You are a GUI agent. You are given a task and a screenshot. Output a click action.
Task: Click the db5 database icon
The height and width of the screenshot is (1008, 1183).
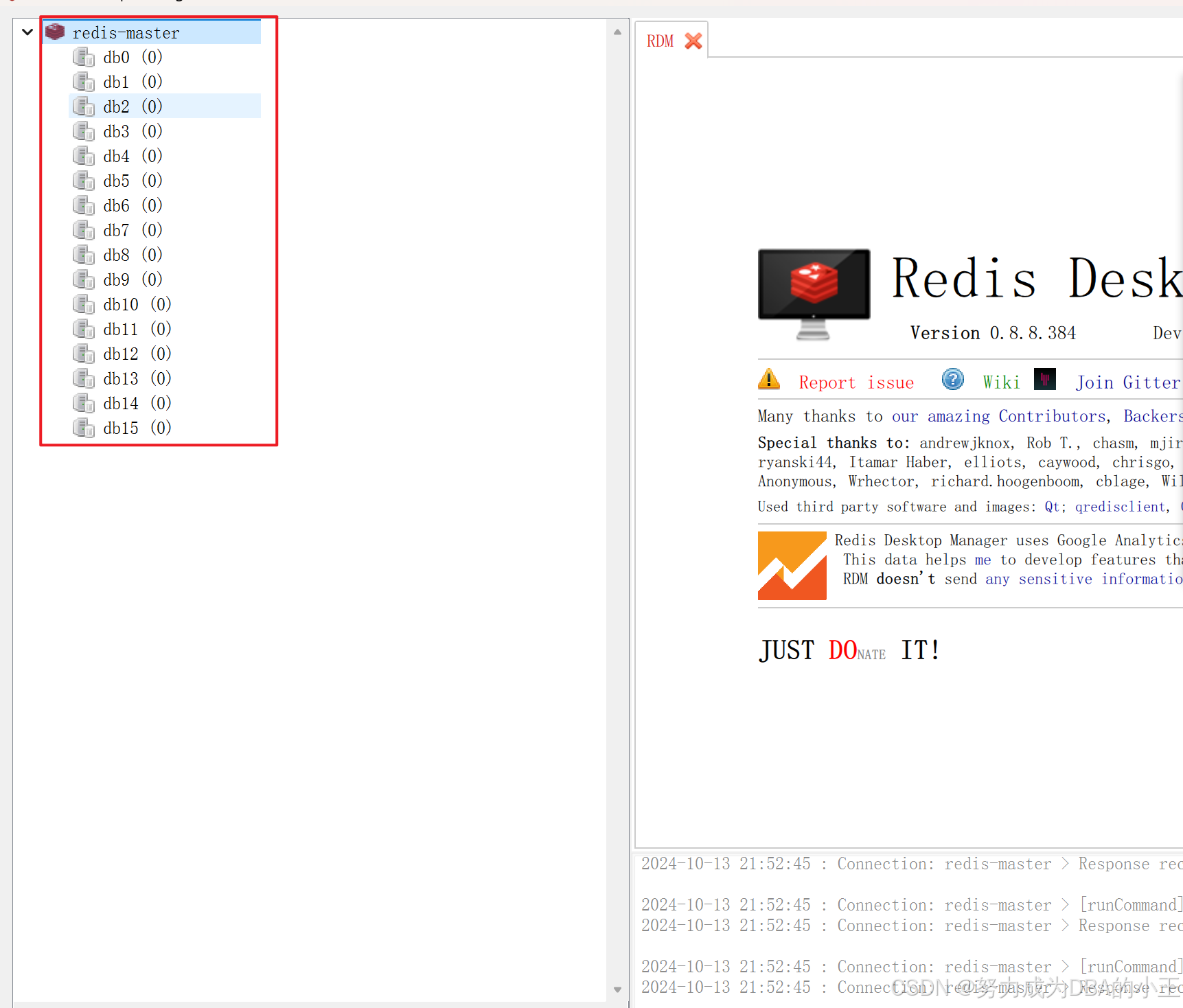[x=84, y=181]
